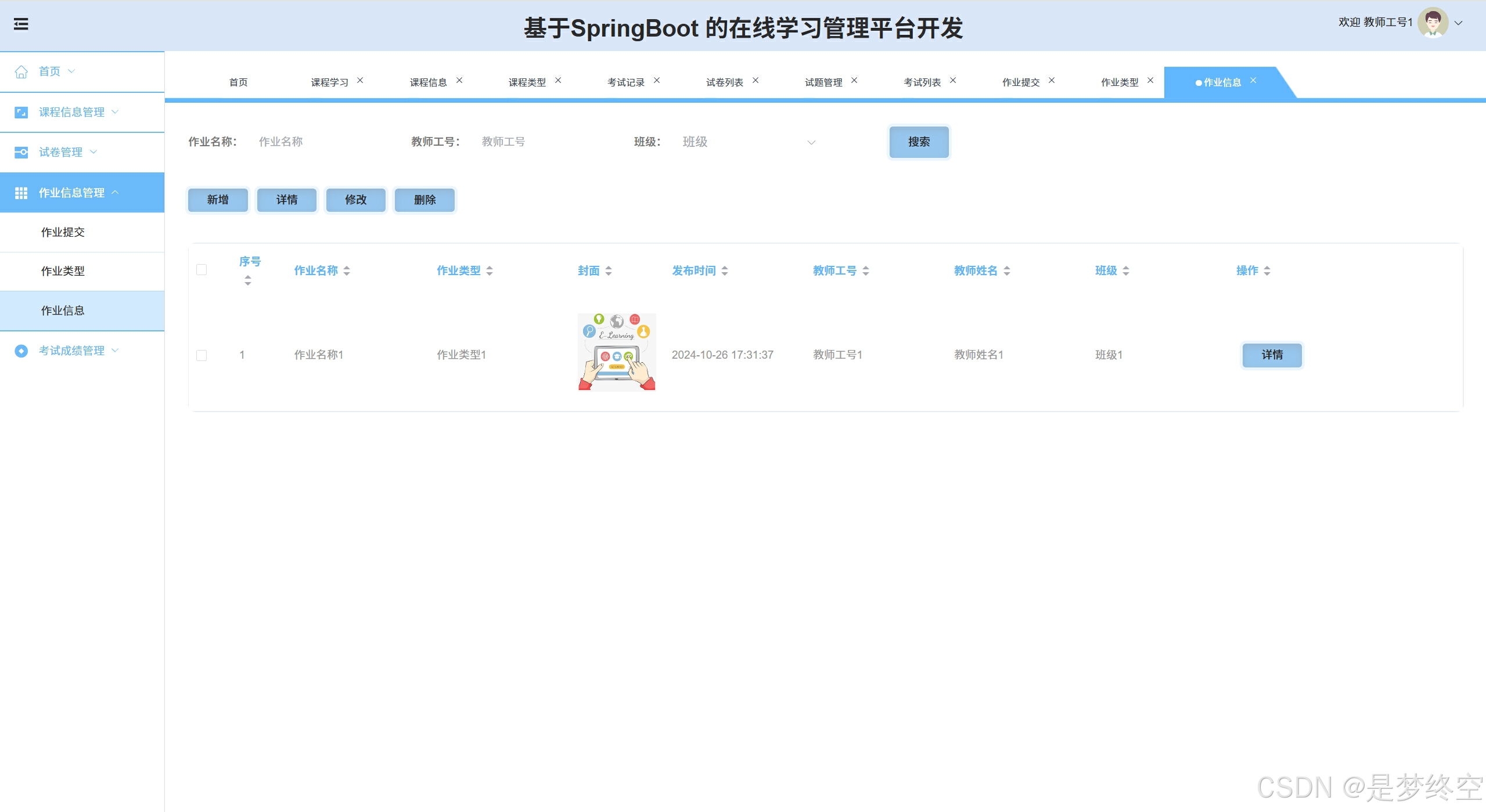Click the 考试成绩管理 circle icon
The height and width of the screenshot is (812, 1486).
click(x=21, y=351)
